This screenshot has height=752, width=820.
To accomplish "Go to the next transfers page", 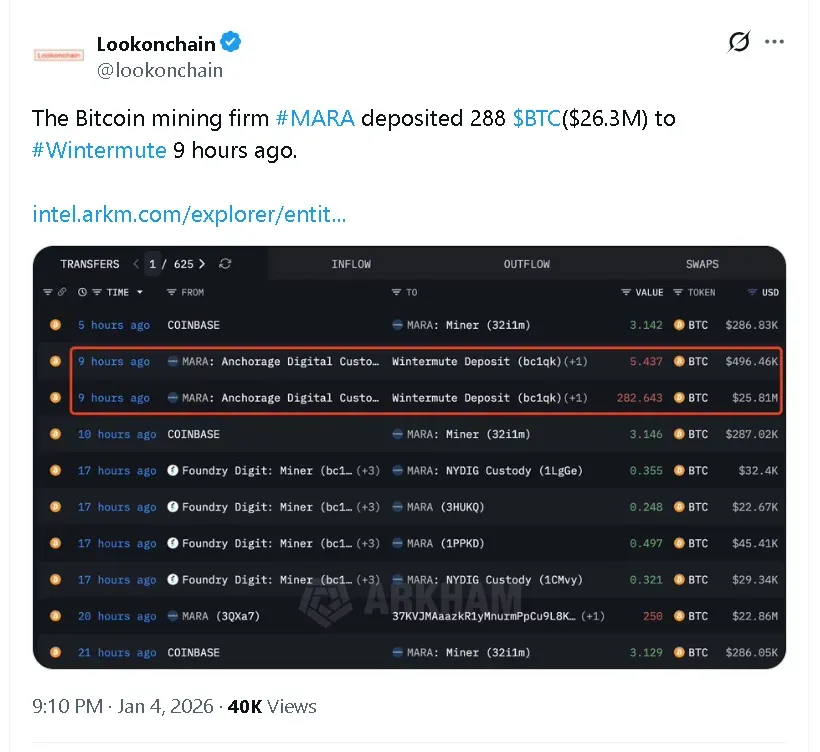I will coord(203,264).
